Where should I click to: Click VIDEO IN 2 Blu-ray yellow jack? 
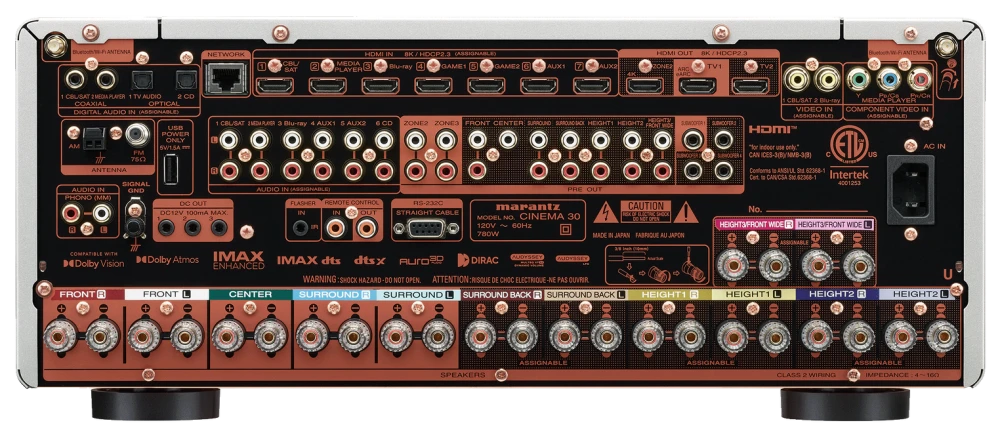pos(827,80)
